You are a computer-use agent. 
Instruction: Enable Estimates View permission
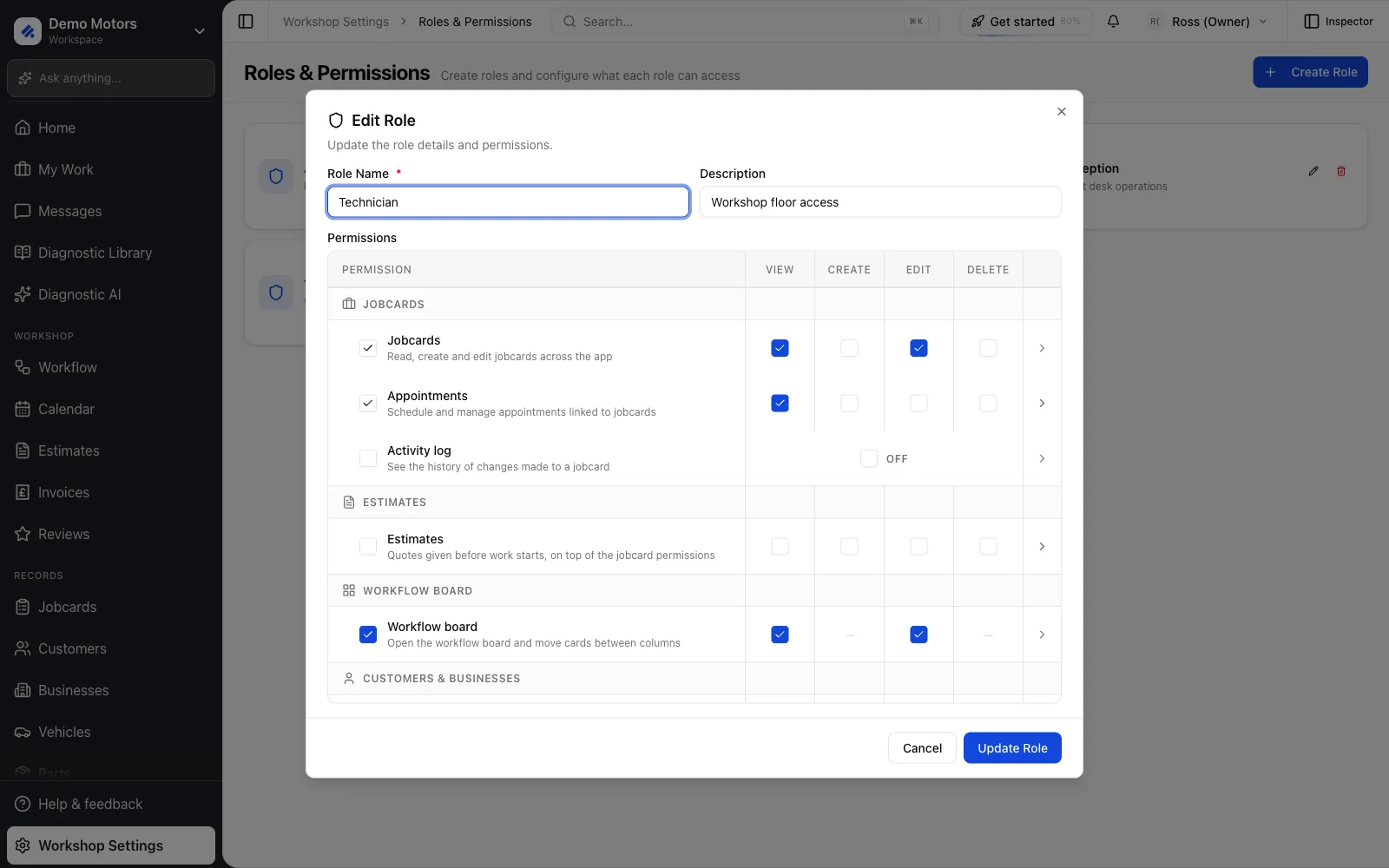pos(780,547)
